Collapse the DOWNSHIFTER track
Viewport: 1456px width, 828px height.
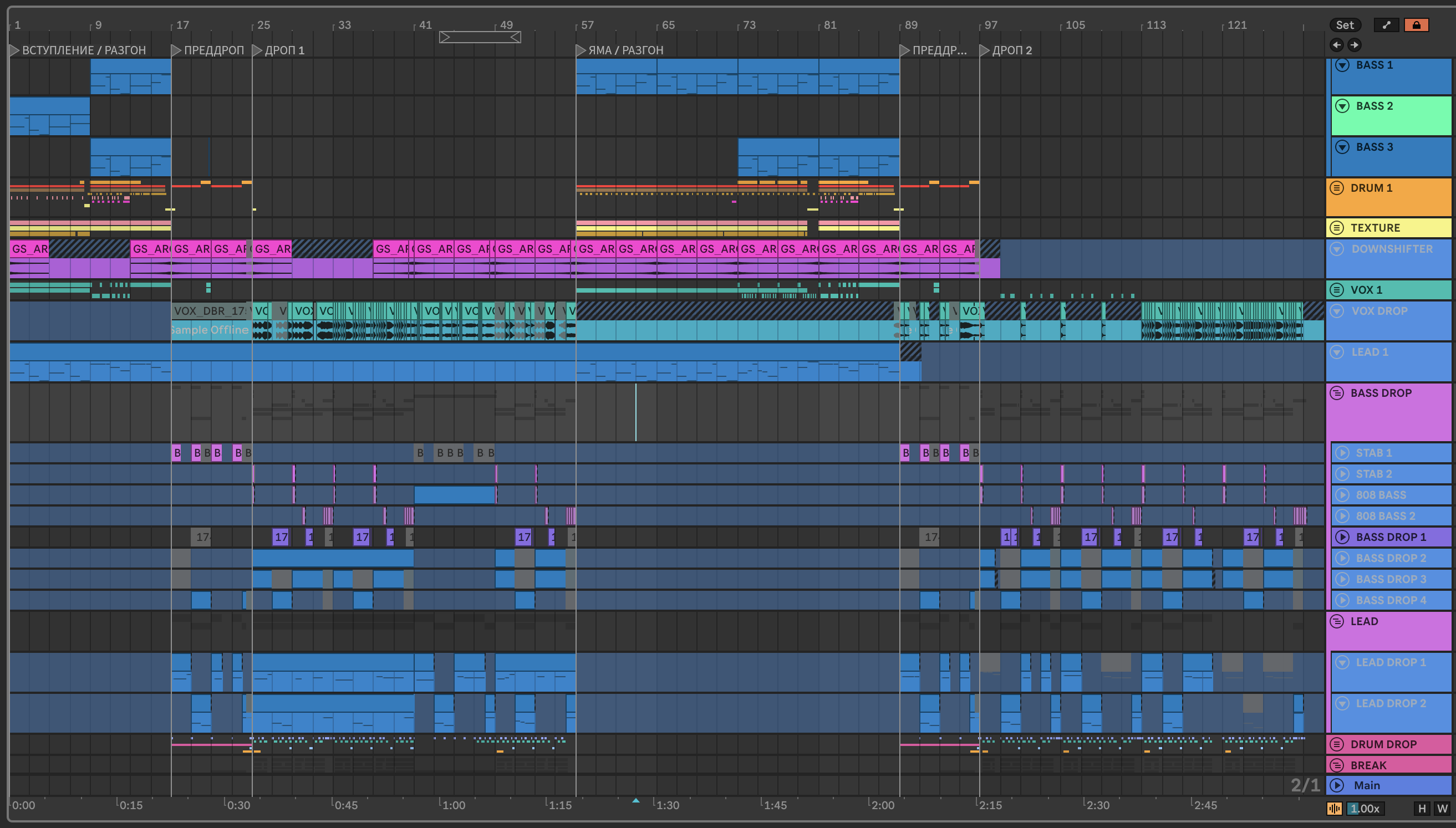(x=1337, y=248)
